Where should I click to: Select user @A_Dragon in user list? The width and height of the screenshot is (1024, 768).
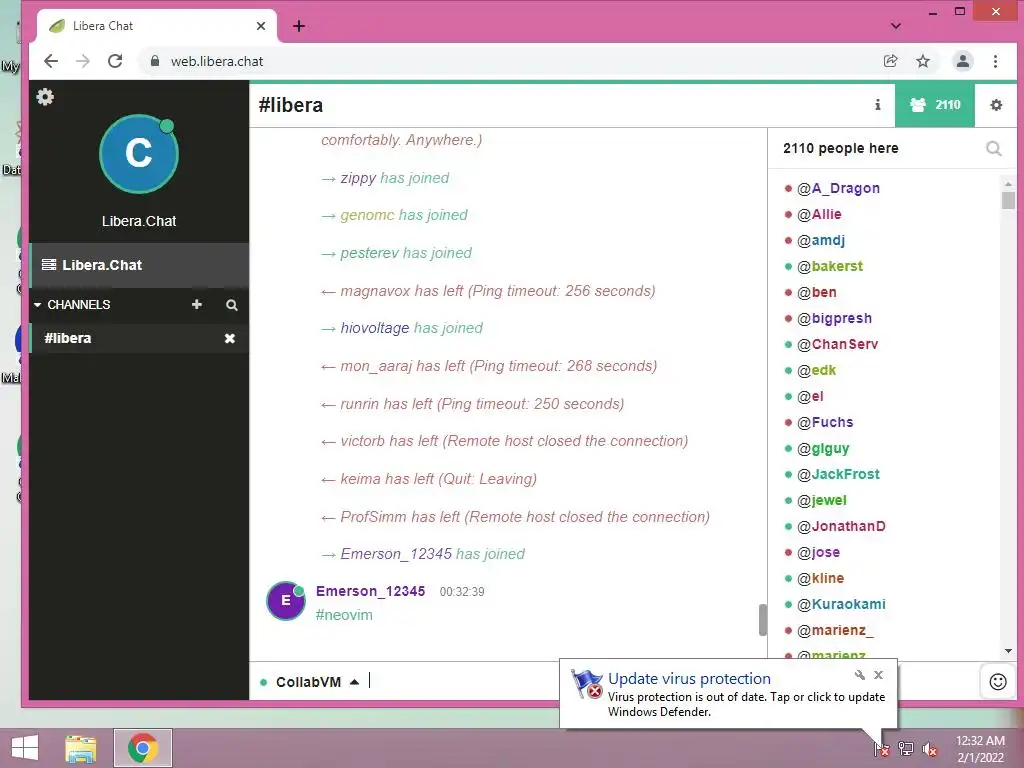coord(838,188)
